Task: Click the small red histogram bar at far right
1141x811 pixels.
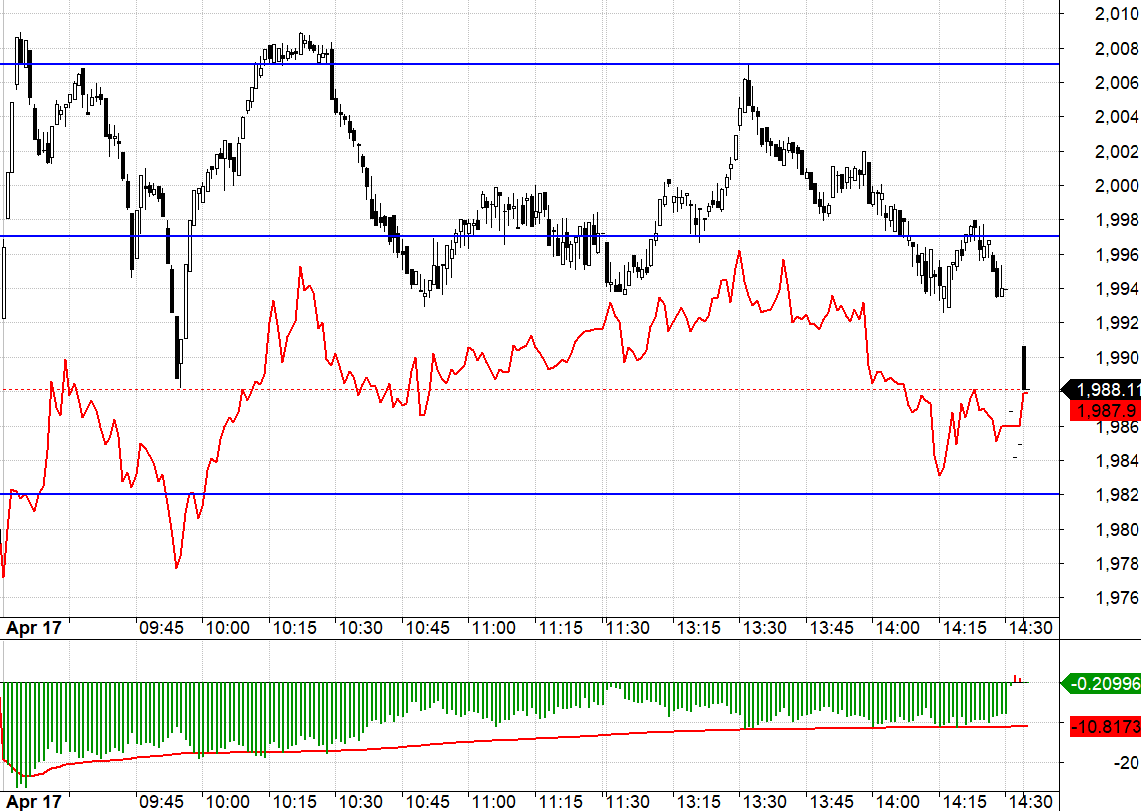Action: tap(1016, 679)
